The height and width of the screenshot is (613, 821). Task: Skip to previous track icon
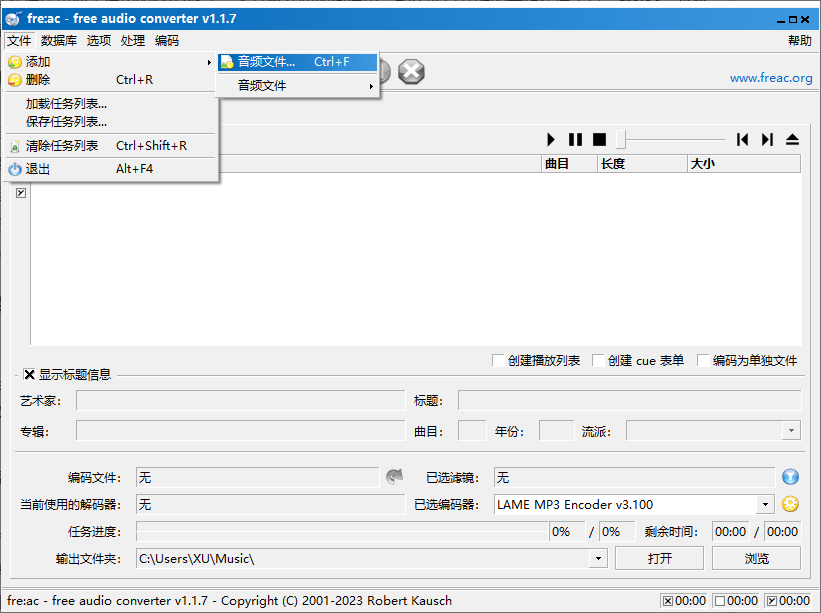[742, 140]
